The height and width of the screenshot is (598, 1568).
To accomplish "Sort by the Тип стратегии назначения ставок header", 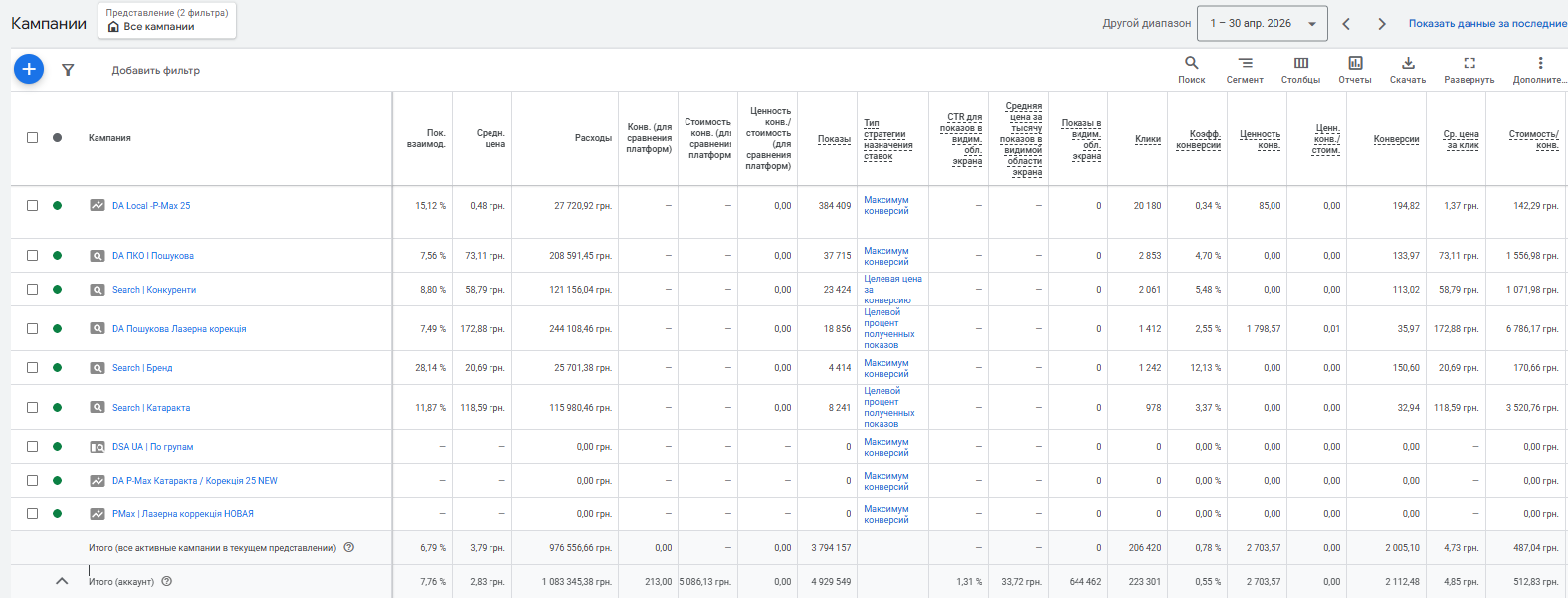I will (887, 139).
